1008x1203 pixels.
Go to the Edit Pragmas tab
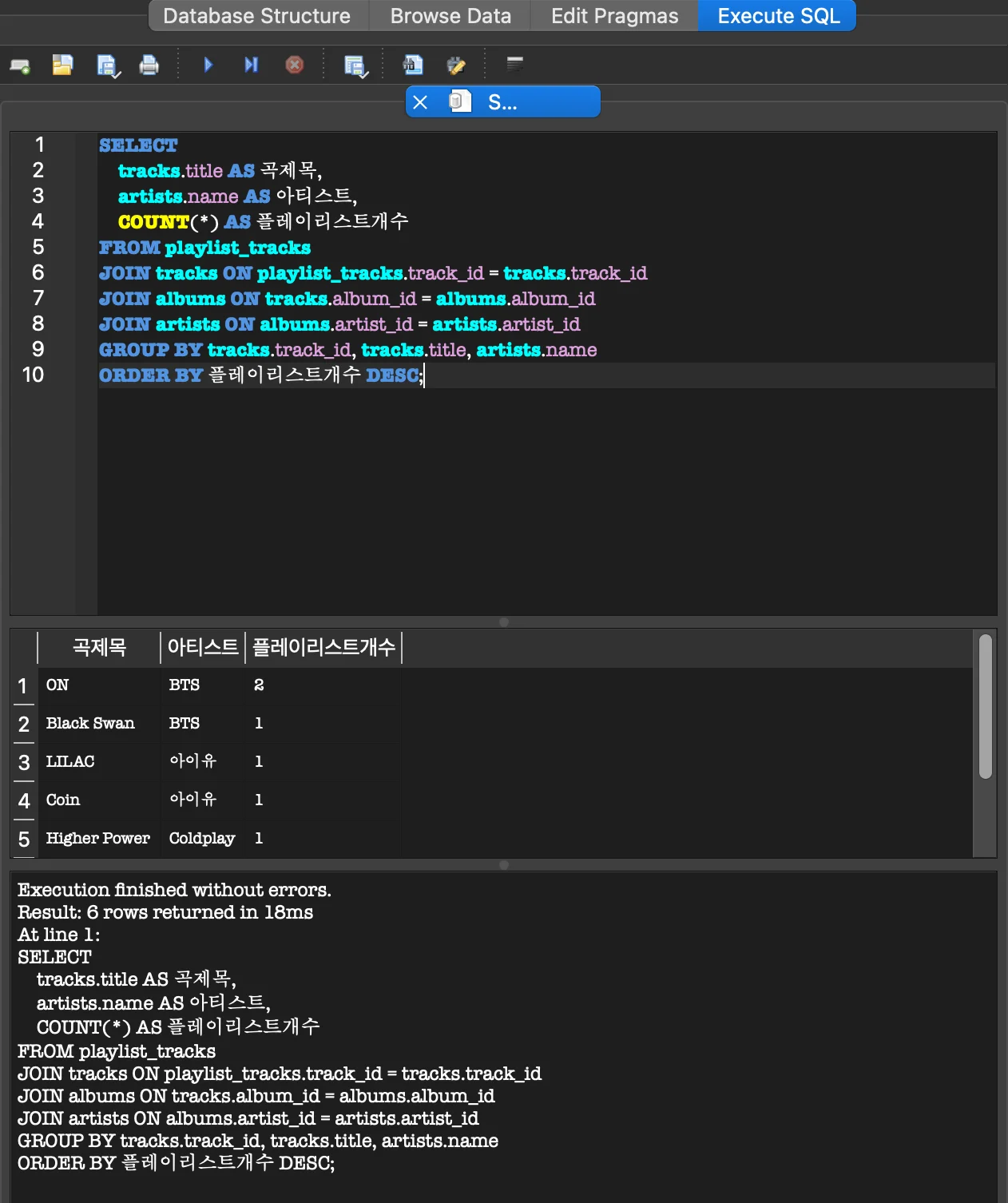[614, 16]
